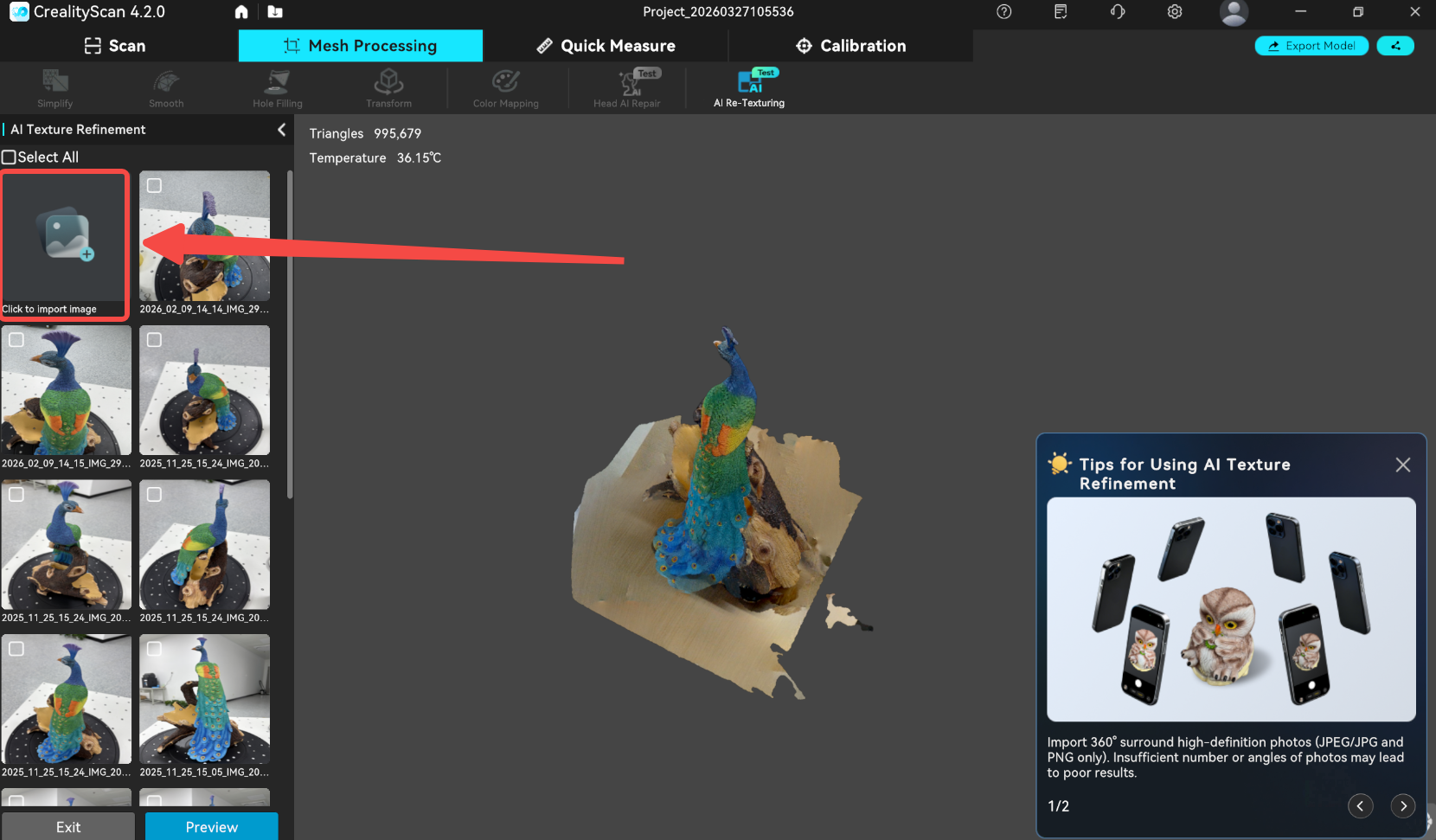Tick checkbox on 2026_02_09_14_15 photo thumbnail
The height and width of the screenshot is (840, 1436).
(x=16, y=340)
